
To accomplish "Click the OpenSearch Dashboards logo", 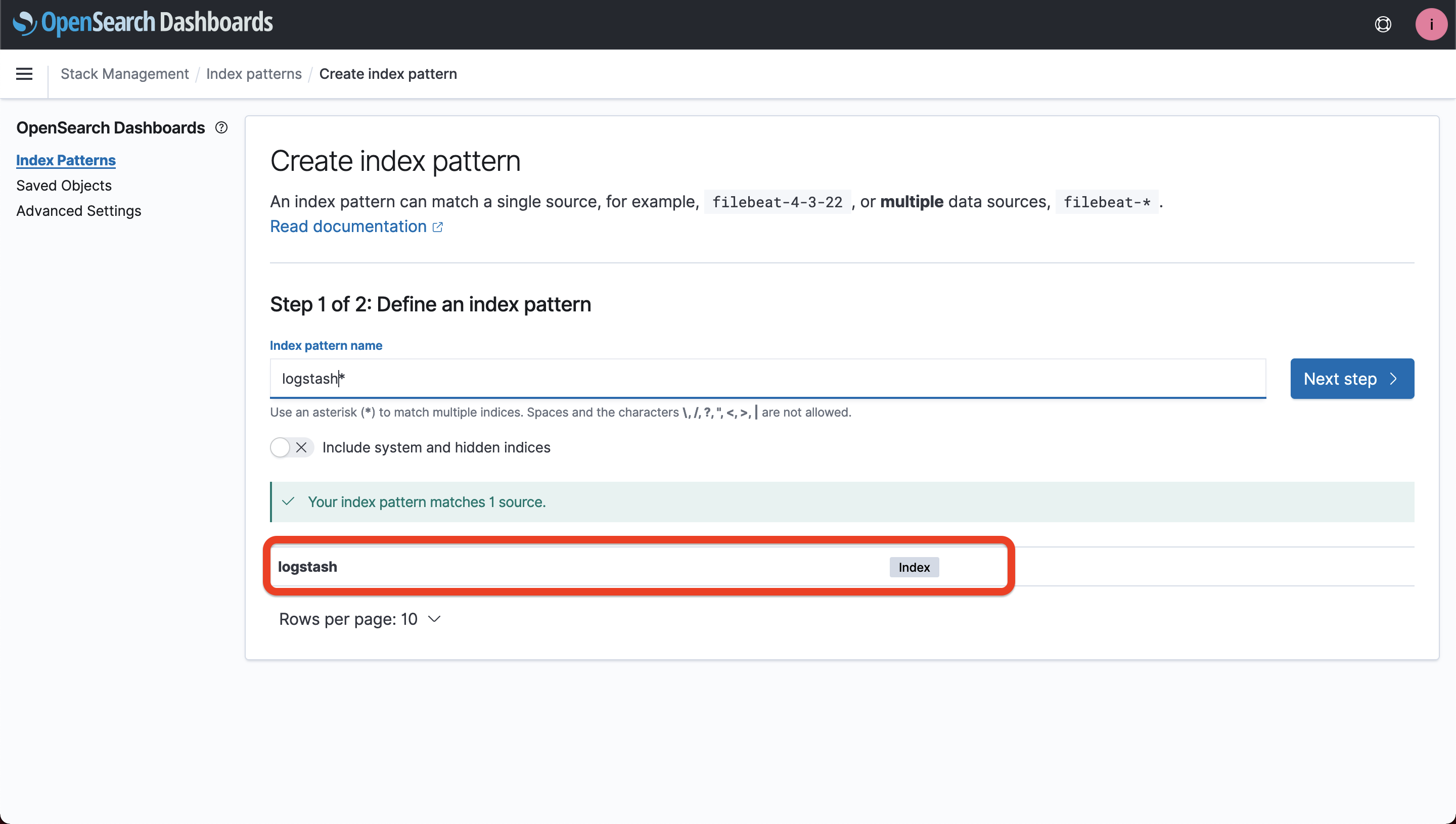I will pos(143,23).
